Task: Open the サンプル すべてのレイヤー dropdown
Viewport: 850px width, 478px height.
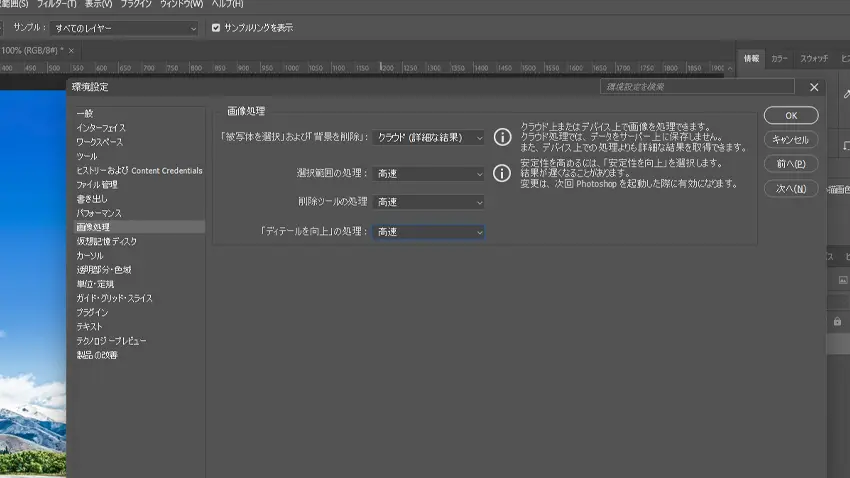Action: [124, 28]
